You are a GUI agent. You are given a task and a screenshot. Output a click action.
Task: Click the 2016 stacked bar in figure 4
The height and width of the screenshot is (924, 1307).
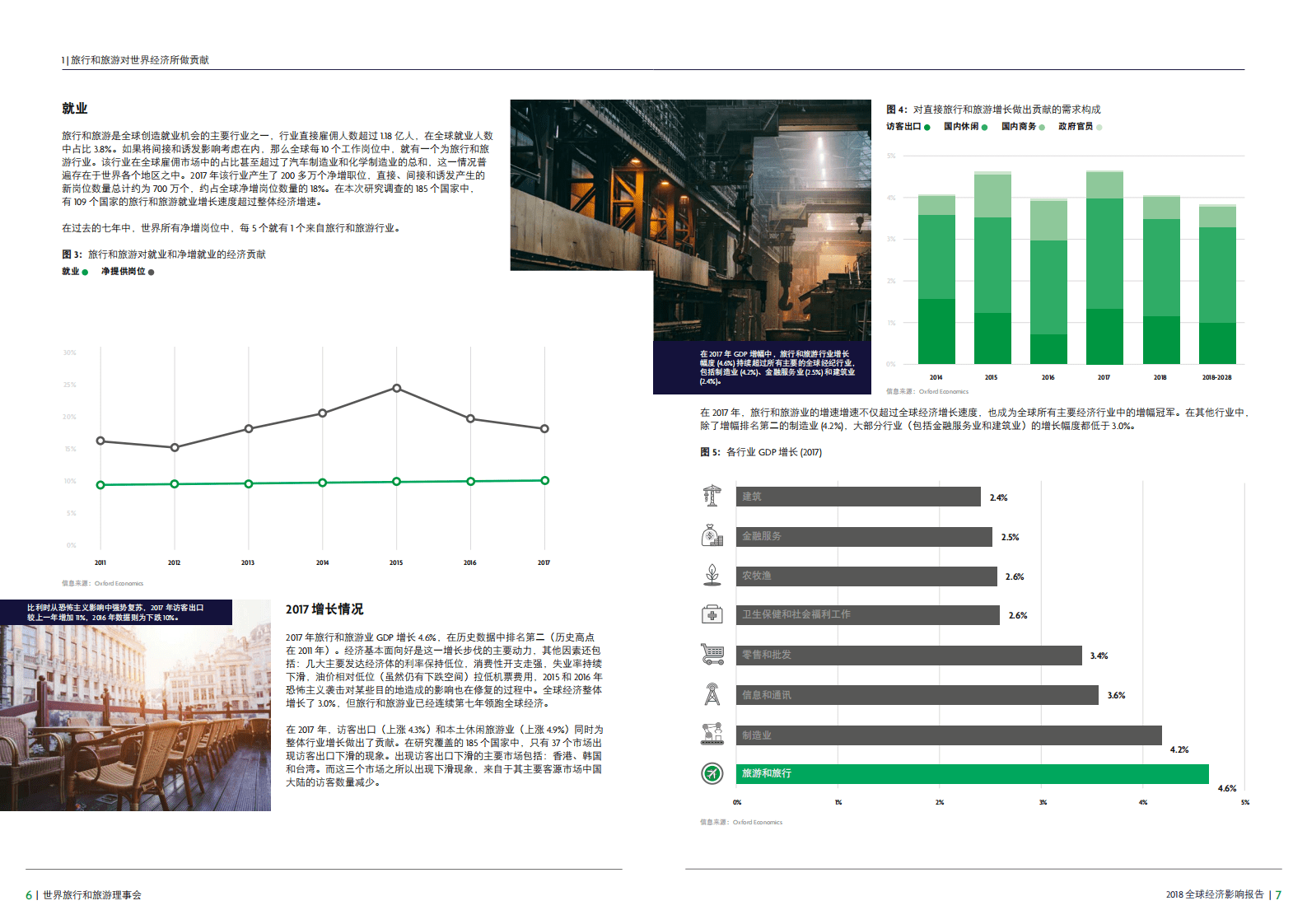tap(1048, 281)
